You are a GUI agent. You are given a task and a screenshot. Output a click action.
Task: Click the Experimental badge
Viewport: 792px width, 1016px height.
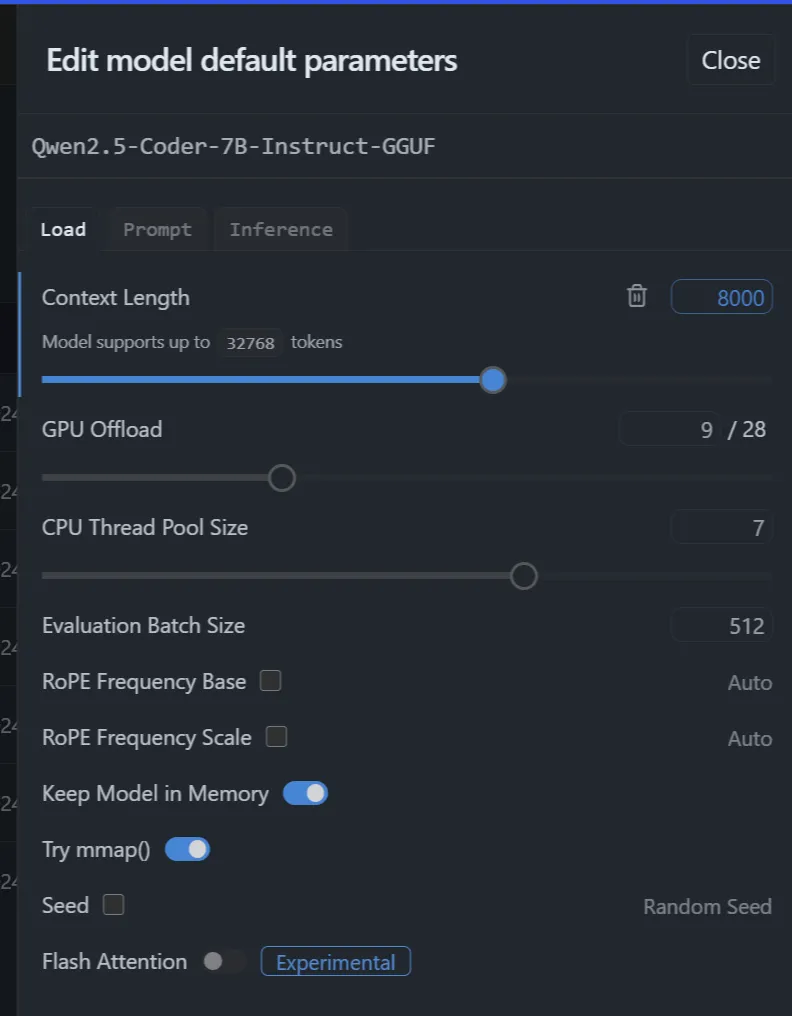coord(336,962)
